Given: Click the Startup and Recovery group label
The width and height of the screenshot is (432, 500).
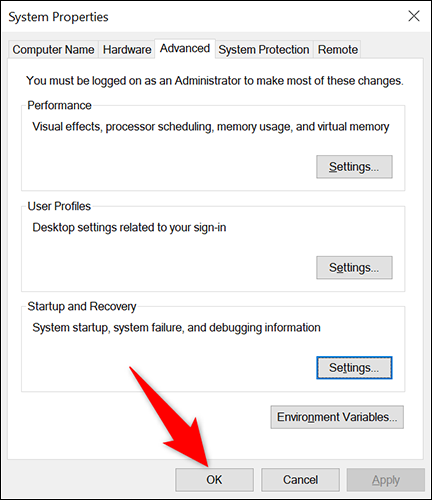Looking at the screenshot, I should (x=82, y=307).
